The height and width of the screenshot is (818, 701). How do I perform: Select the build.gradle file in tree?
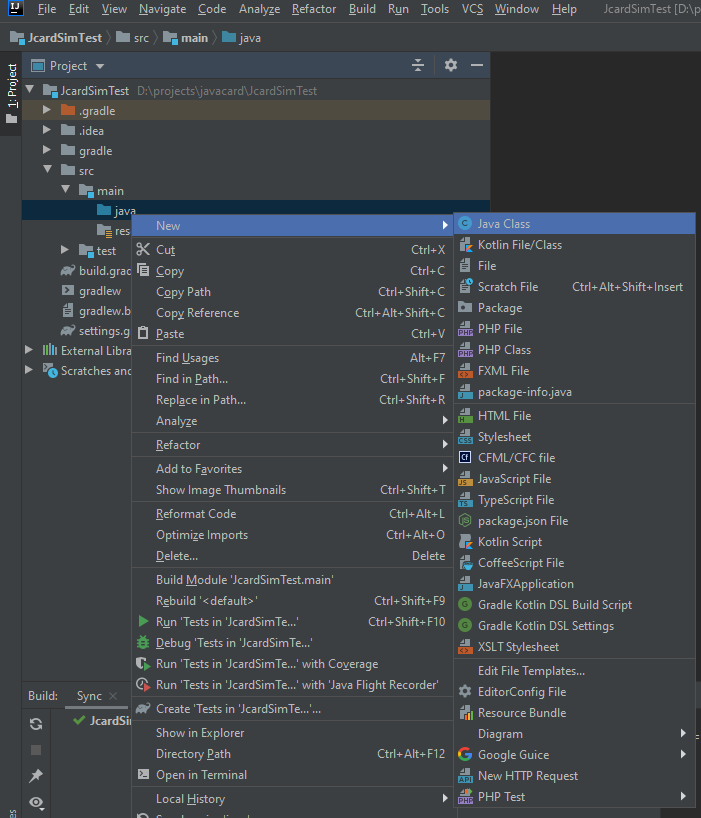point(105,271)
